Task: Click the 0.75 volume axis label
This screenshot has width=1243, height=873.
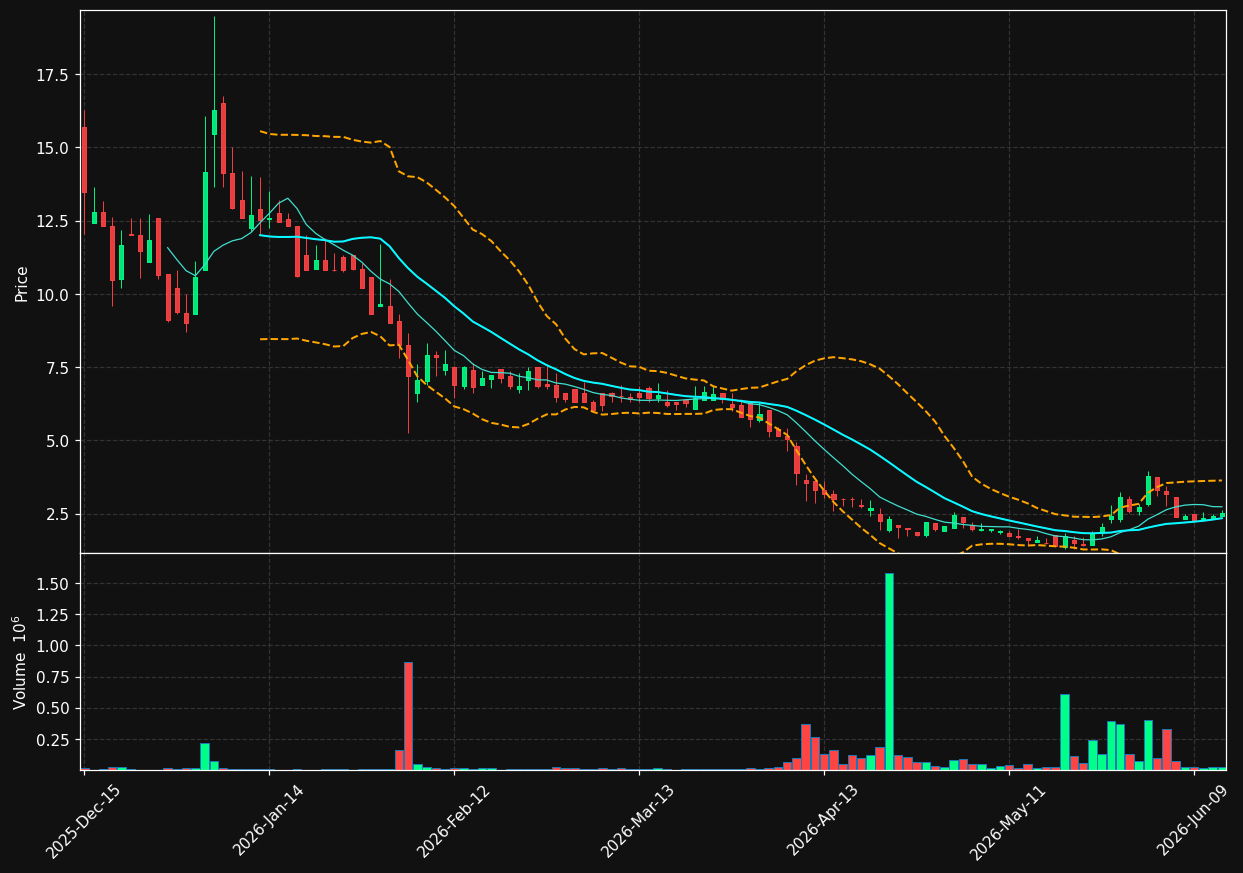Action: click(x=51, y=677)
